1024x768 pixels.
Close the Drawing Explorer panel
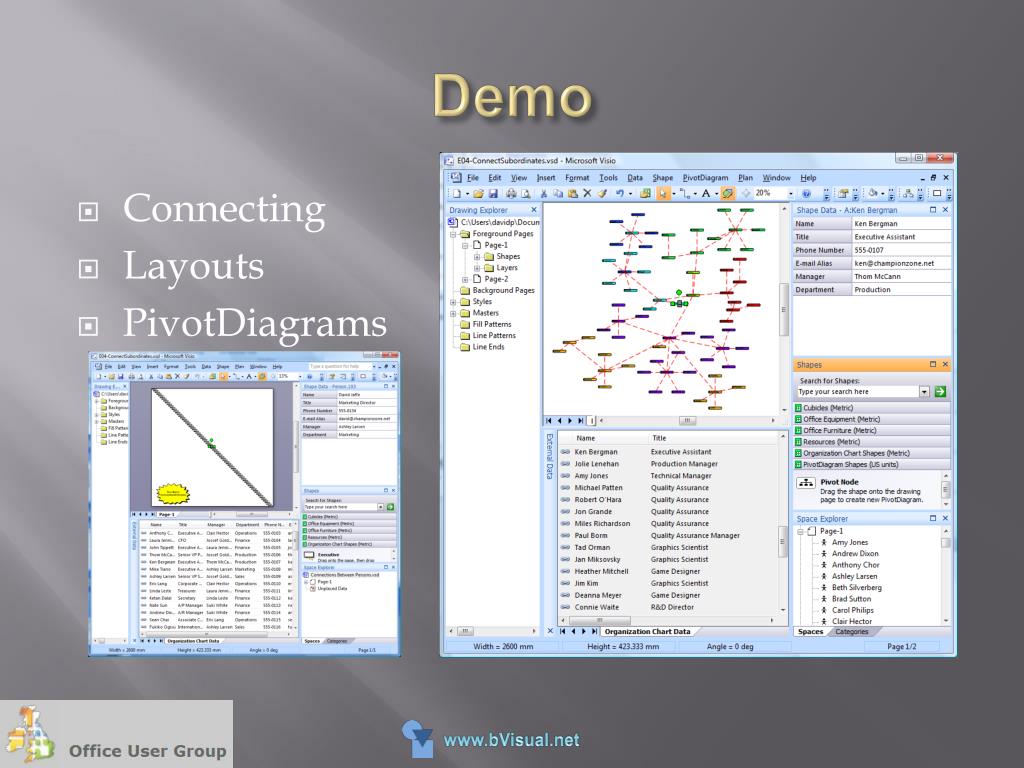[534, 210]
